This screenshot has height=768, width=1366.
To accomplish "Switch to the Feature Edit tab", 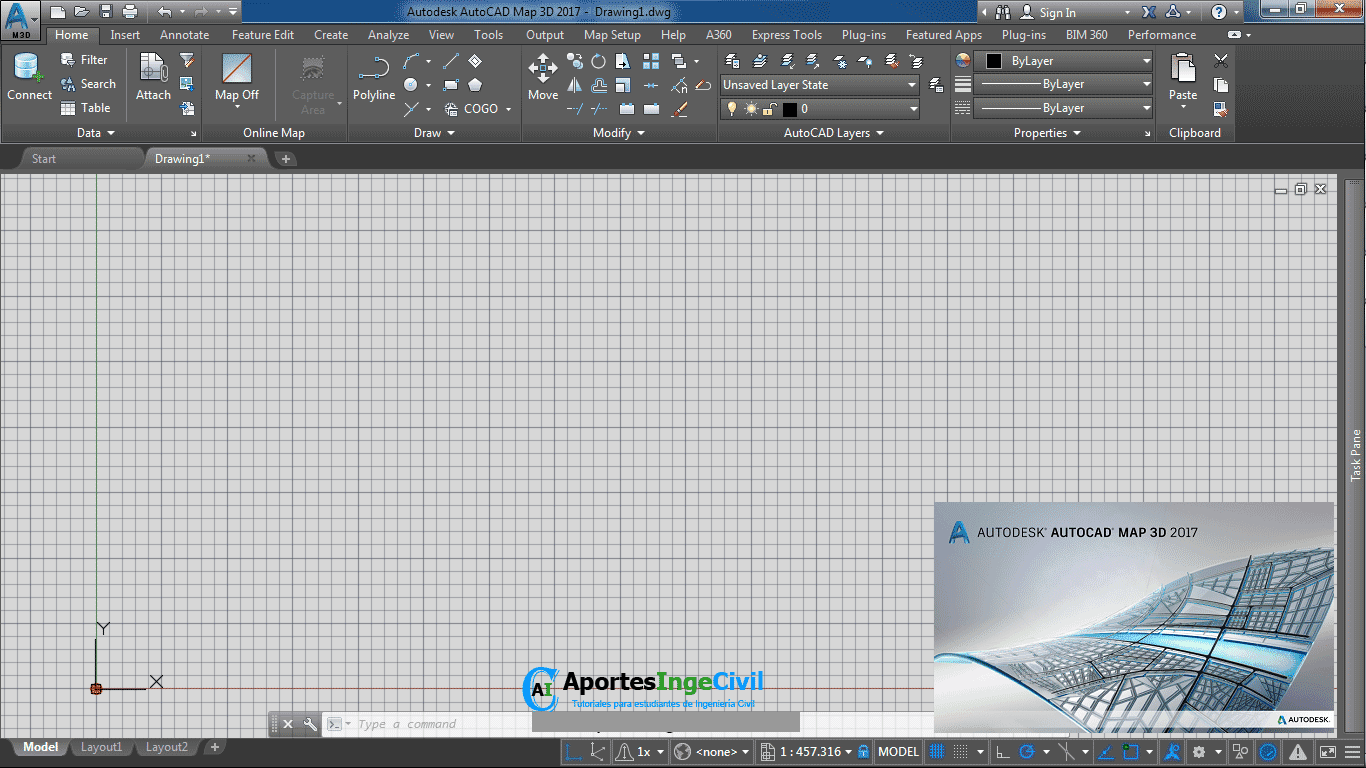I will 263,35.
